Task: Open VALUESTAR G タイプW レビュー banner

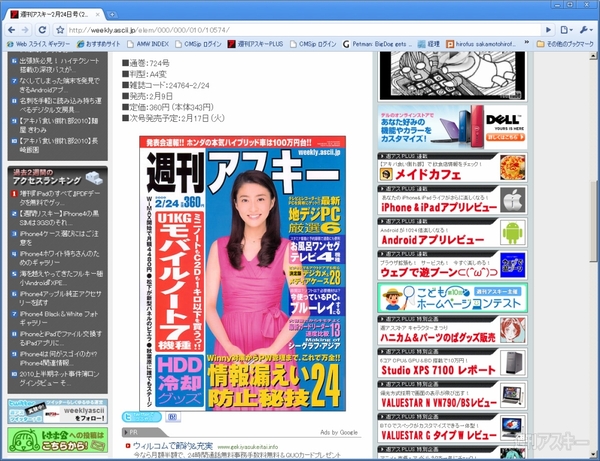Action: click(452, 427)
